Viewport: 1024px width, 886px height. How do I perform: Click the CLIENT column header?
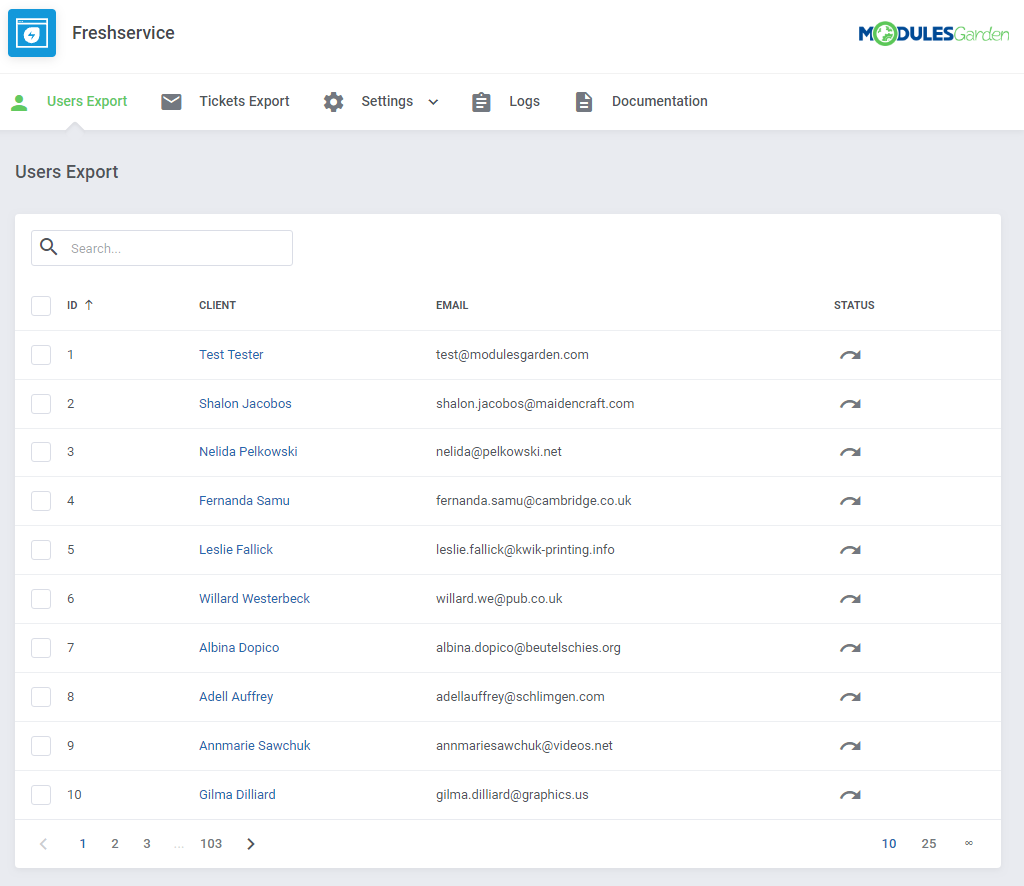[217, 305]
